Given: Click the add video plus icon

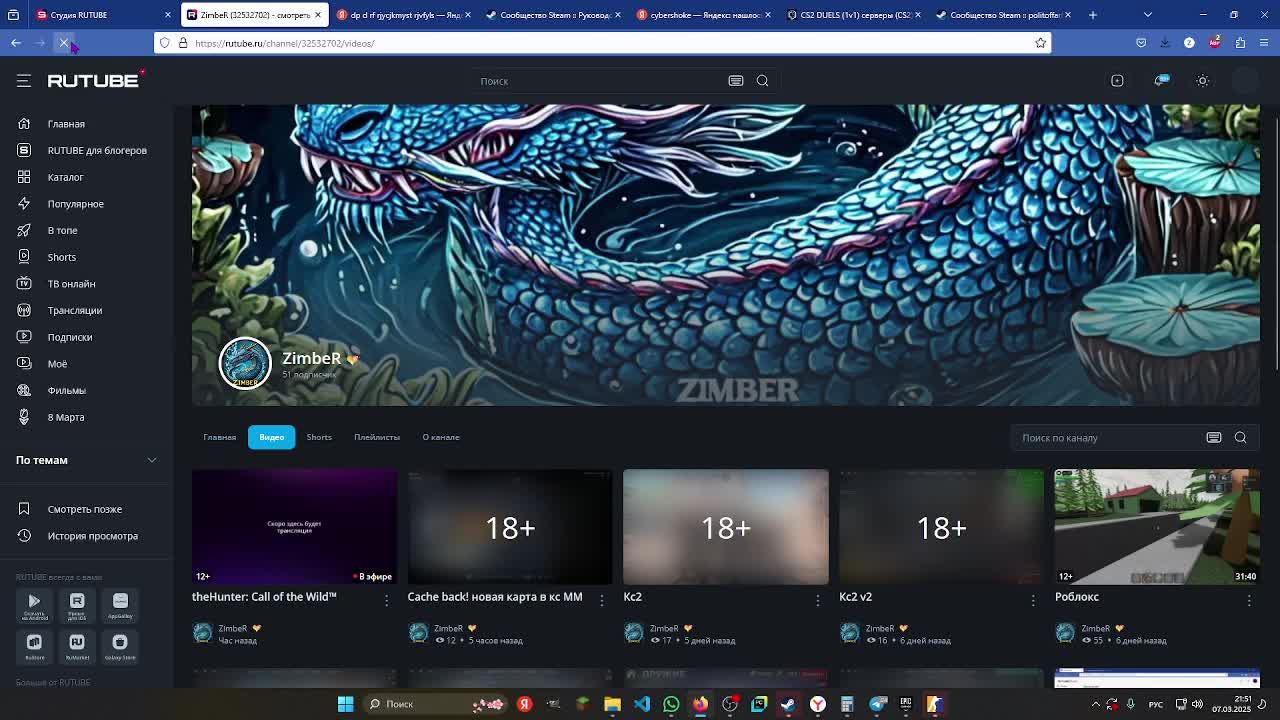Looking at the screenshot, I should tap(1117, 81).
